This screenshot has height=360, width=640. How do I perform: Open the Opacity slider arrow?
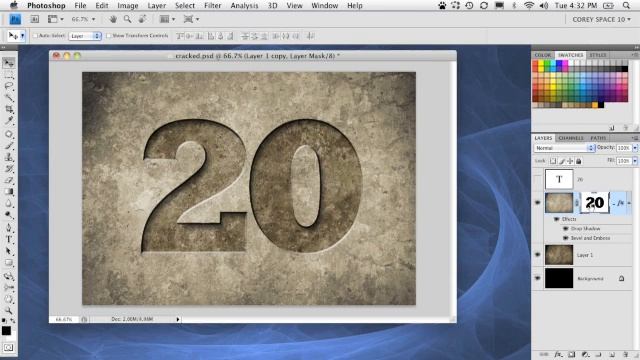[635, 148]
